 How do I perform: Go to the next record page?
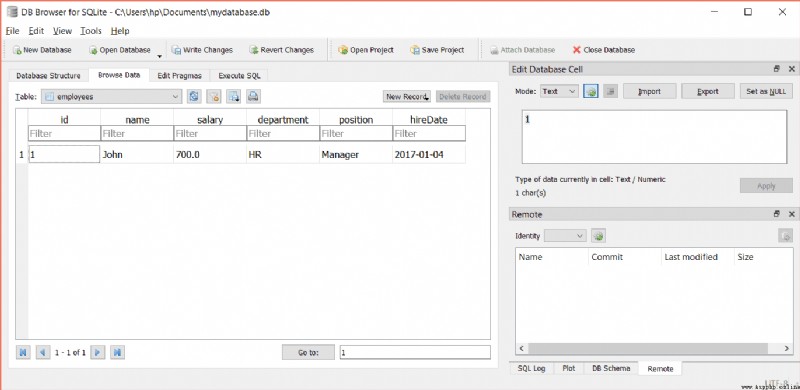pos(98,352)
